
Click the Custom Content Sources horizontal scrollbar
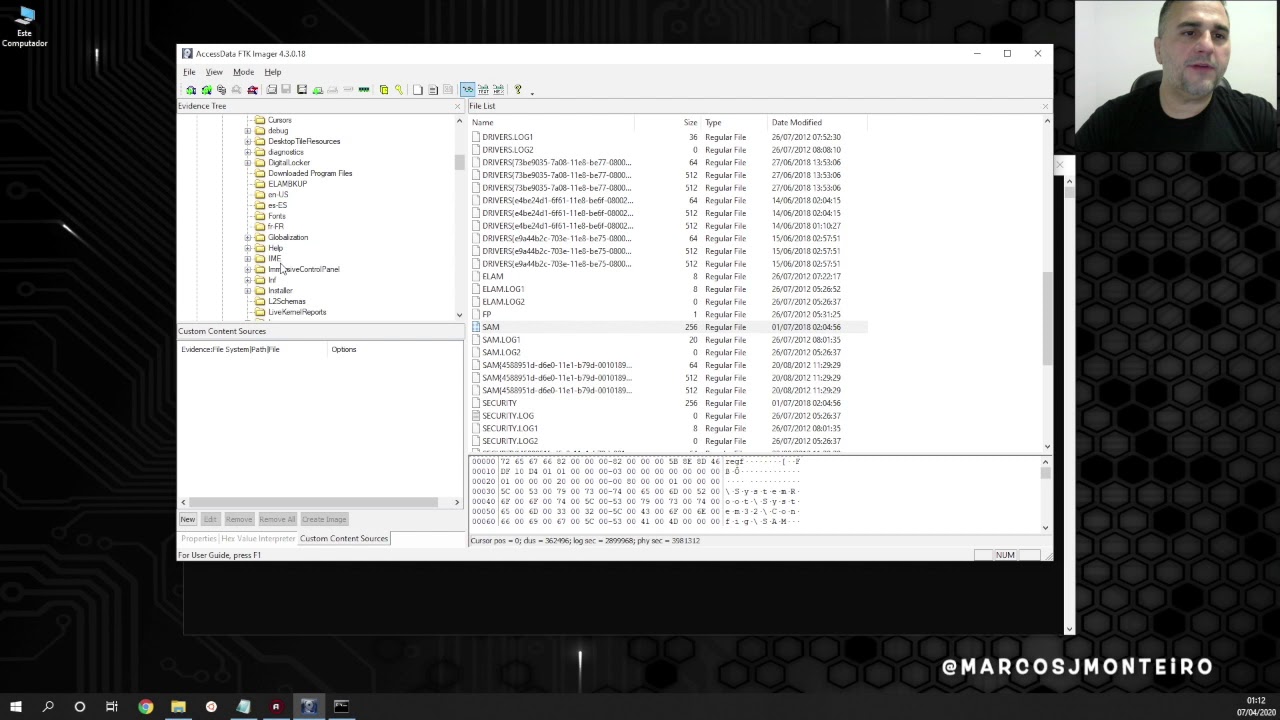click(x=313, y=502)
